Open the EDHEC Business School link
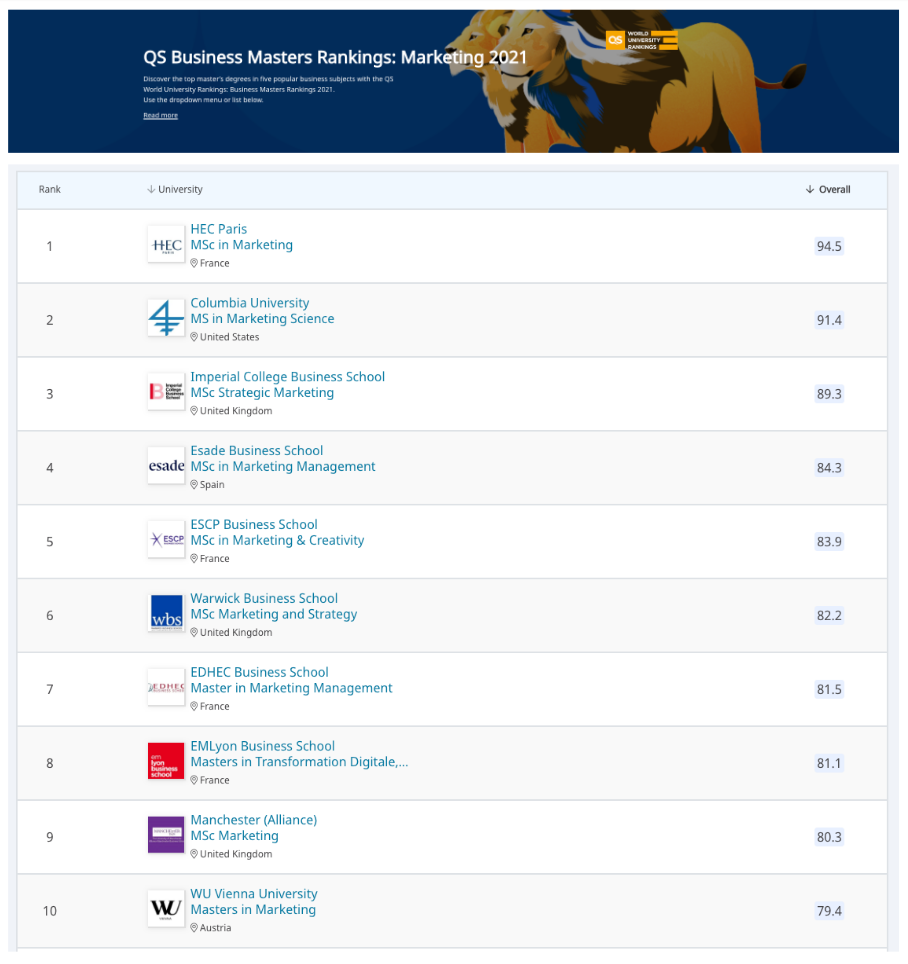This screenshot has height=964, width=908. [x=259, y=671]
